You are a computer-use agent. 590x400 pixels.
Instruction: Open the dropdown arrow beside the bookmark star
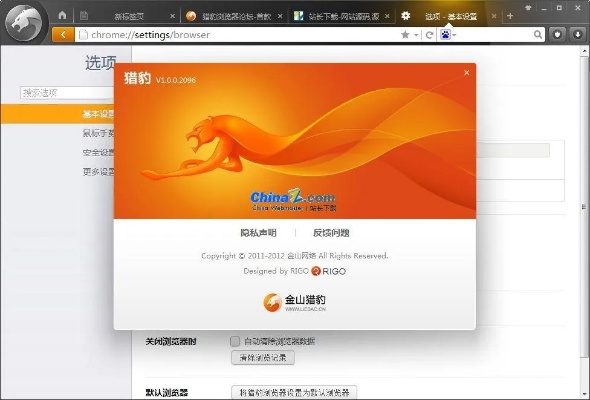coord(416,35)
